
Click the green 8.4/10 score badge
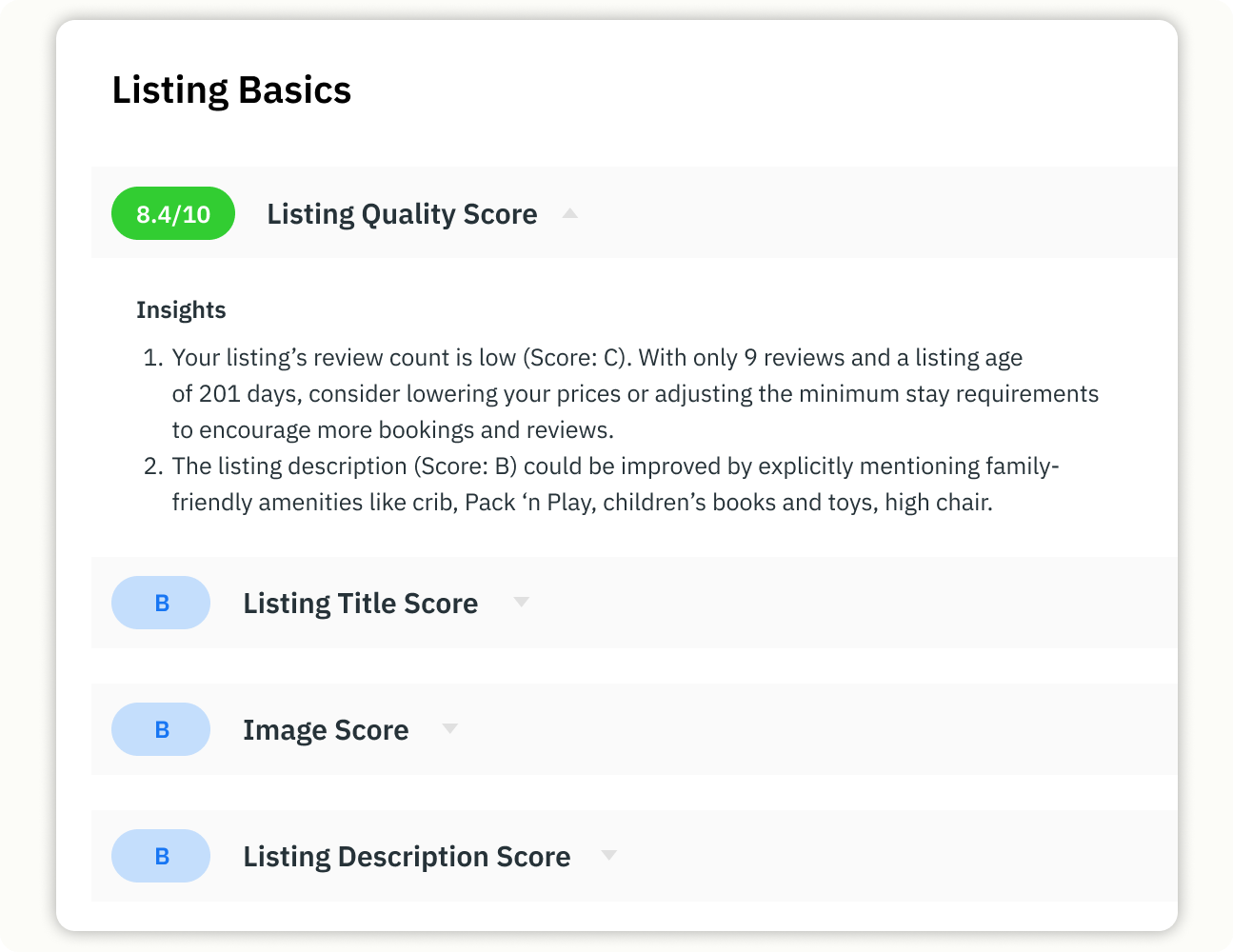pyautogui.click(x=173, y=213)
